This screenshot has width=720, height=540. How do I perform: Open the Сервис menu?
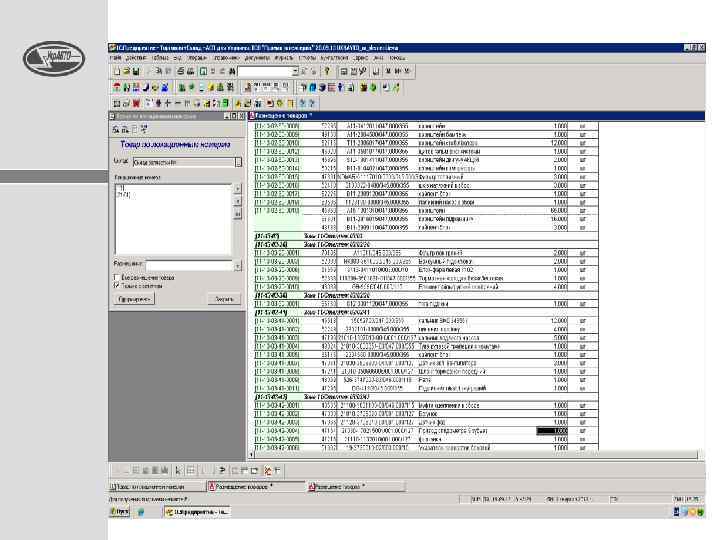360,58
